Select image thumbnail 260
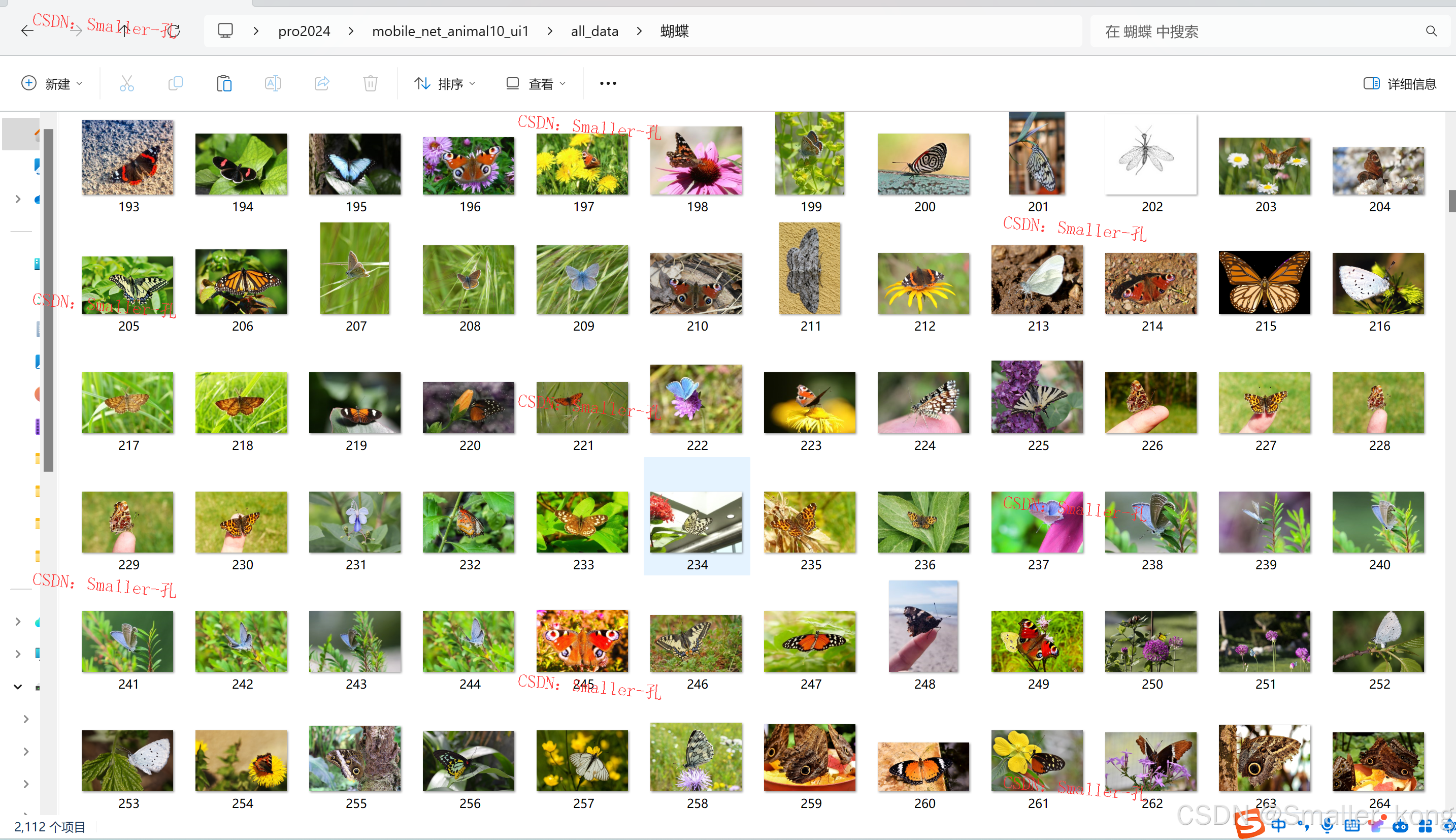This screenshot has width=1456, height=840. tap(923, 767)
